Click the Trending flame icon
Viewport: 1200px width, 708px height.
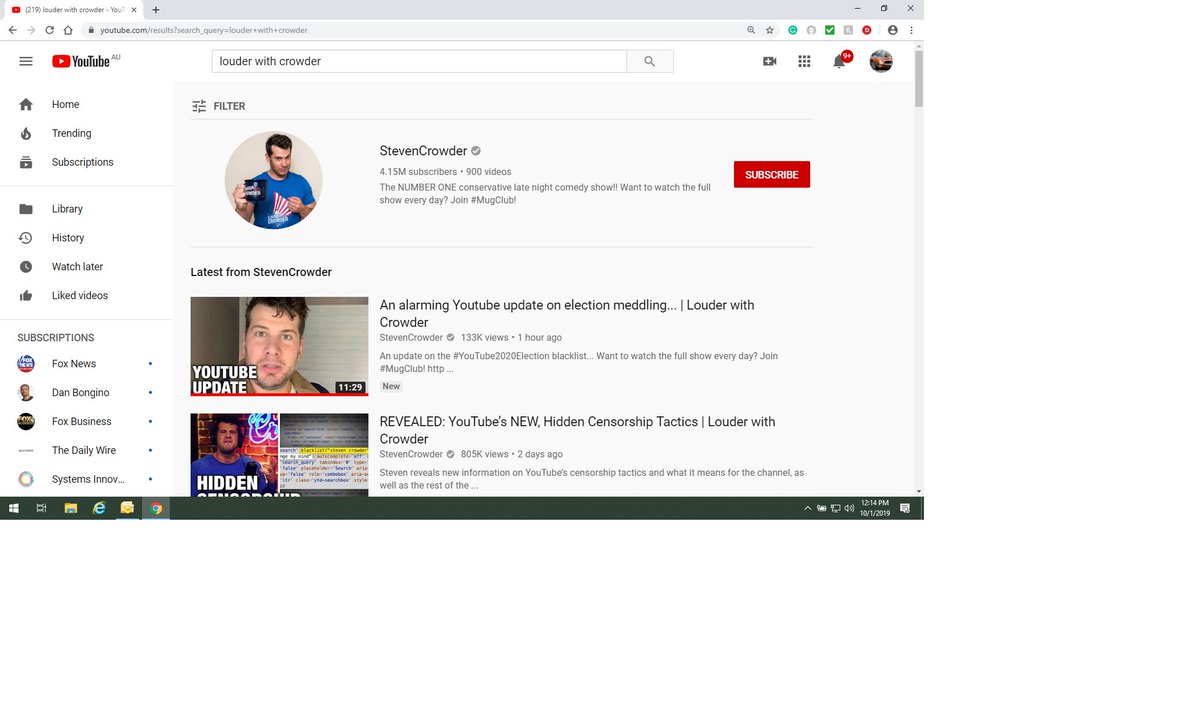pyautogui.click(x=26, y=133)
